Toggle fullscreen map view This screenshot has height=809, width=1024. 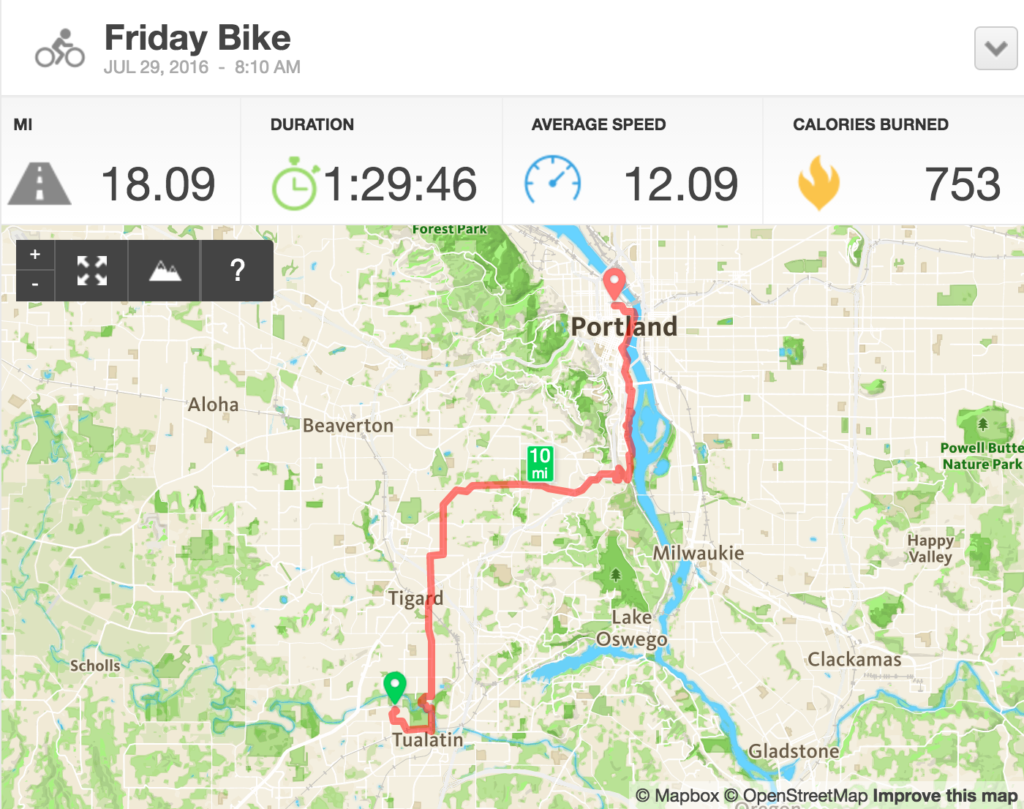coord(91,270)
